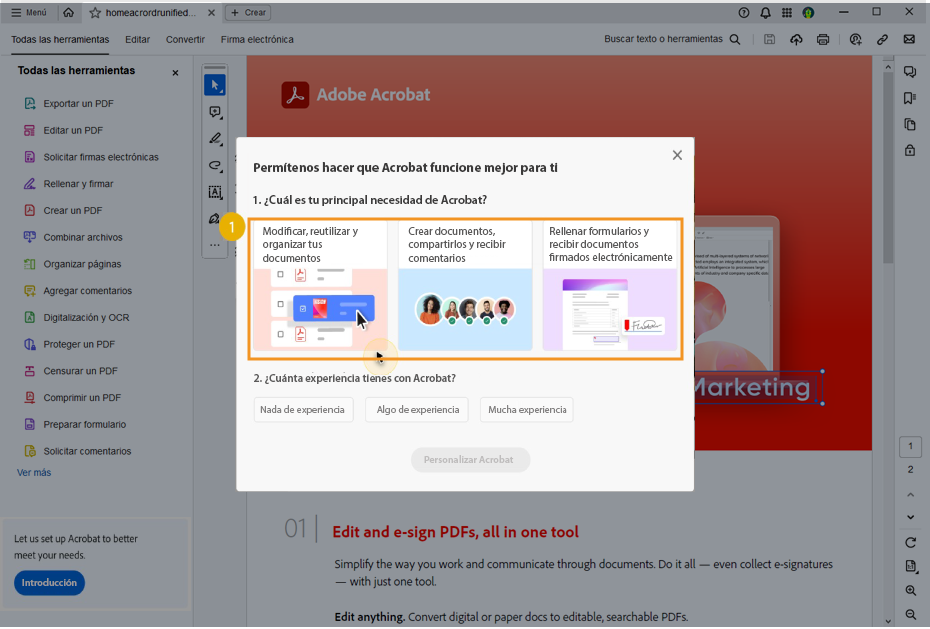Screen dimensions: 930x629
Task: Select the 'Crear documentos, compartirlos y recibir comentarios' card
Action: click(x=464, y=288)
